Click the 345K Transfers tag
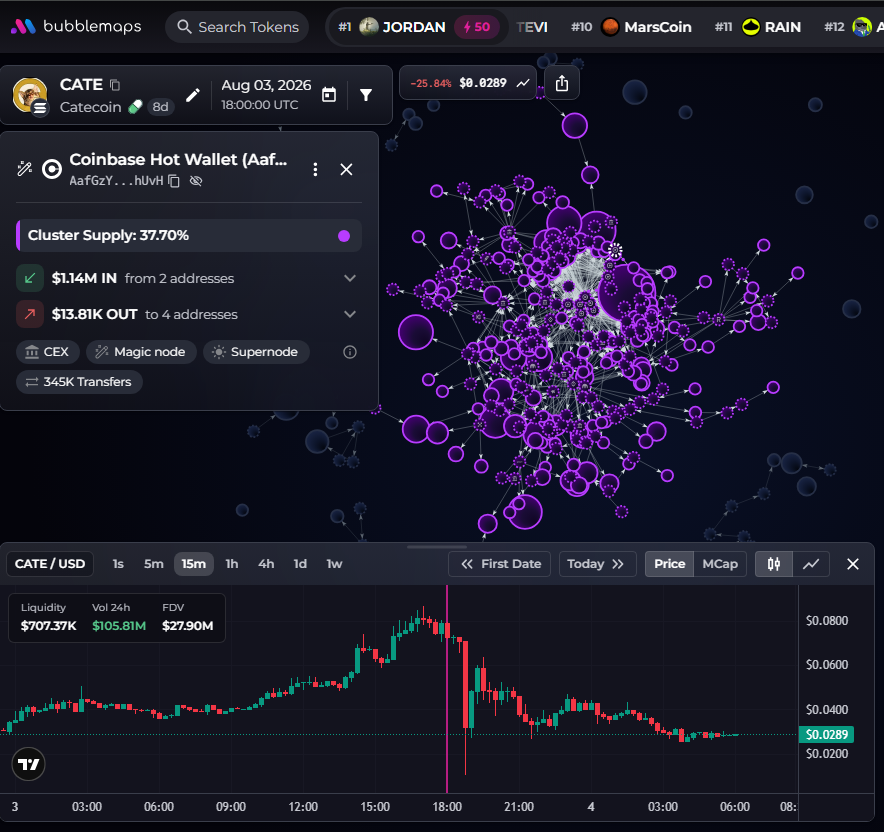Viewport: 884px width, 832px height. click(79, 382)
